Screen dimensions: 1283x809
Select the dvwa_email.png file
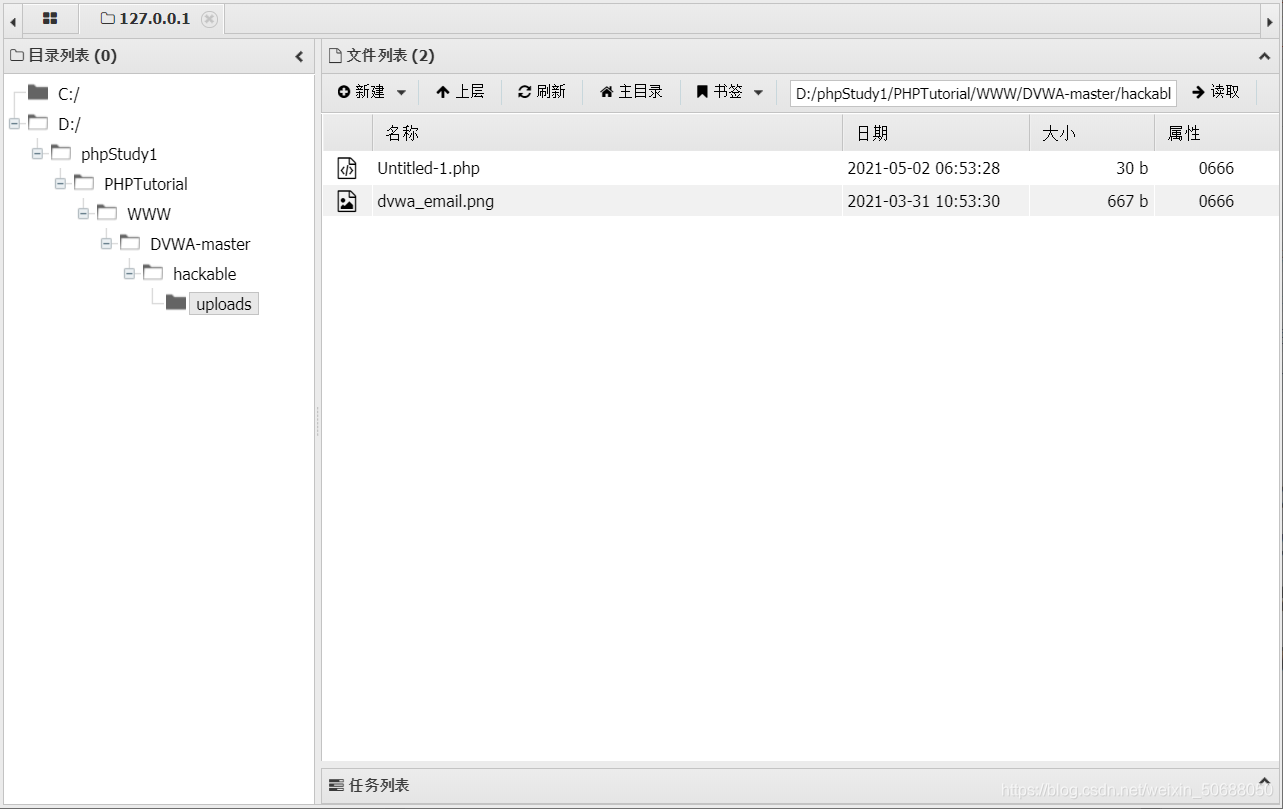tap(436, 202)
